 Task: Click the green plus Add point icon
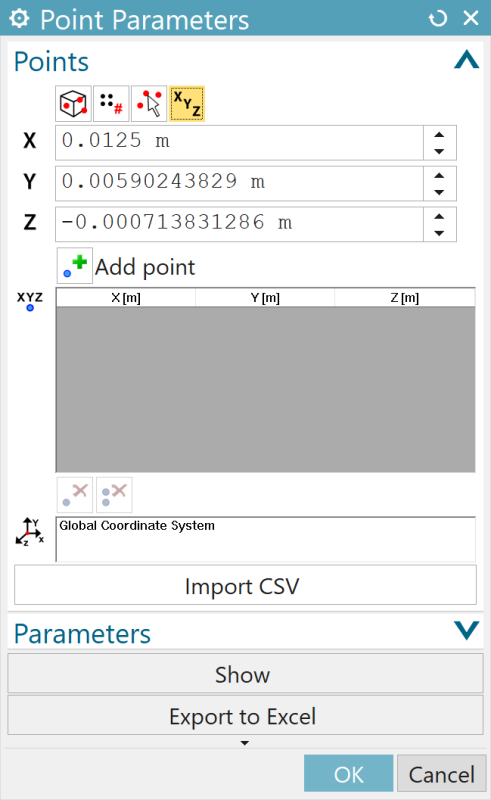(75, 266)
